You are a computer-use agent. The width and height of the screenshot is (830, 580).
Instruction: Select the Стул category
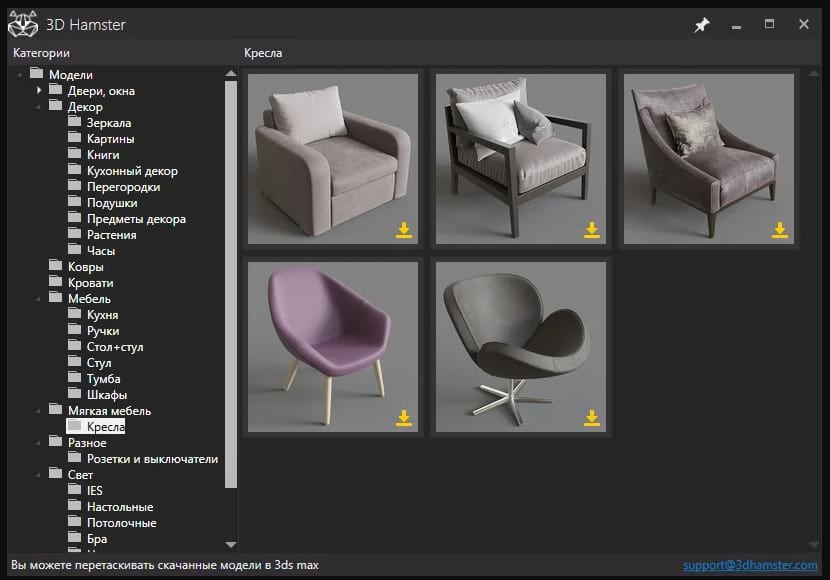point(99,363)
